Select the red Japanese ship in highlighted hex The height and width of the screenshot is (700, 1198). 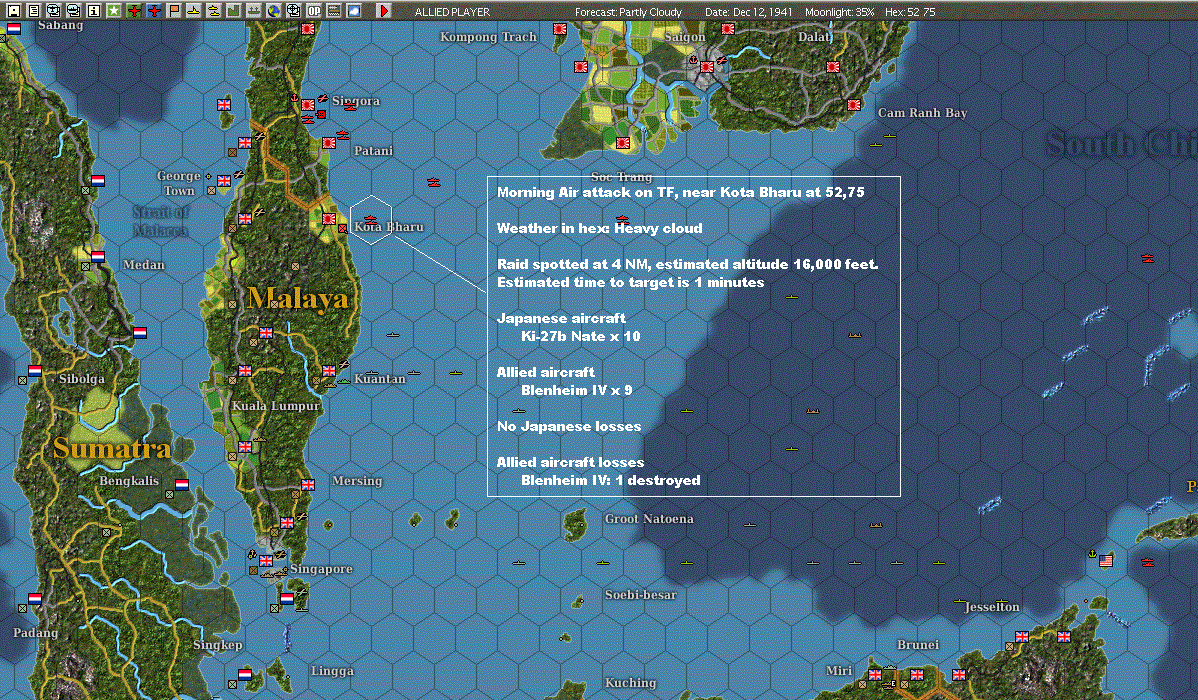370,220
